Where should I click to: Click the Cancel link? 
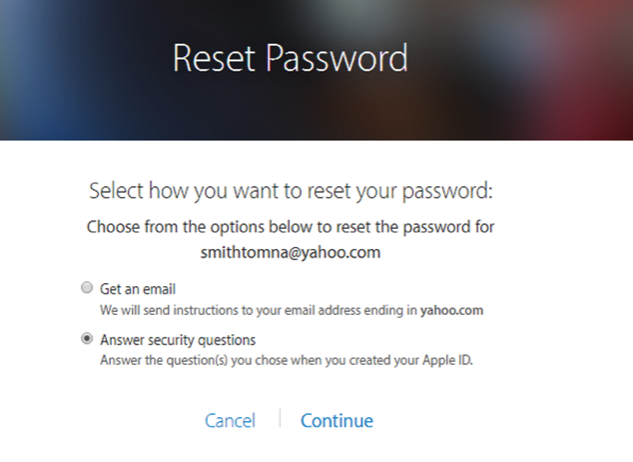[x=230, y=421]
